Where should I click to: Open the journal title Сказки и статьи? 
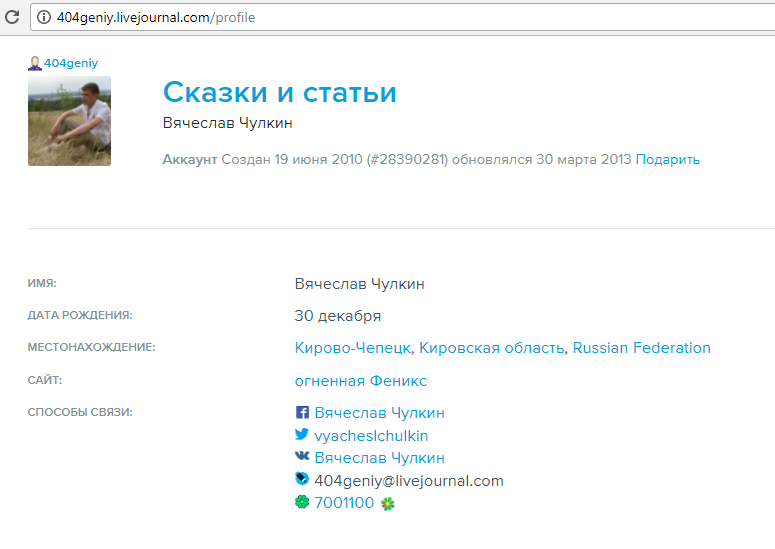coord(279,92)
